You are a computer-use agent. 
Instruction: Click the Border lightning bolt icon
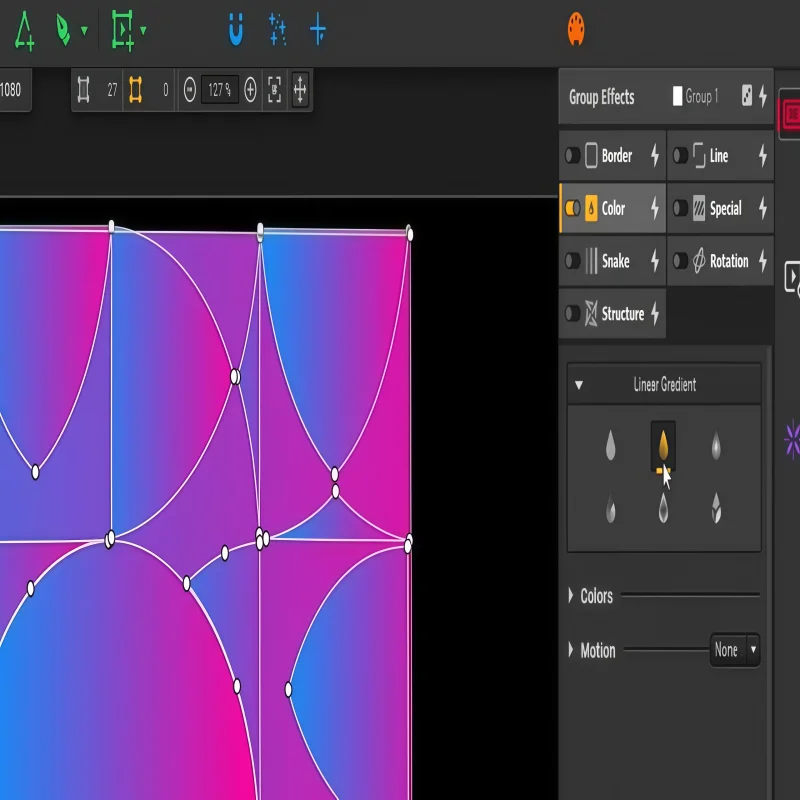[x=655, y=156]
